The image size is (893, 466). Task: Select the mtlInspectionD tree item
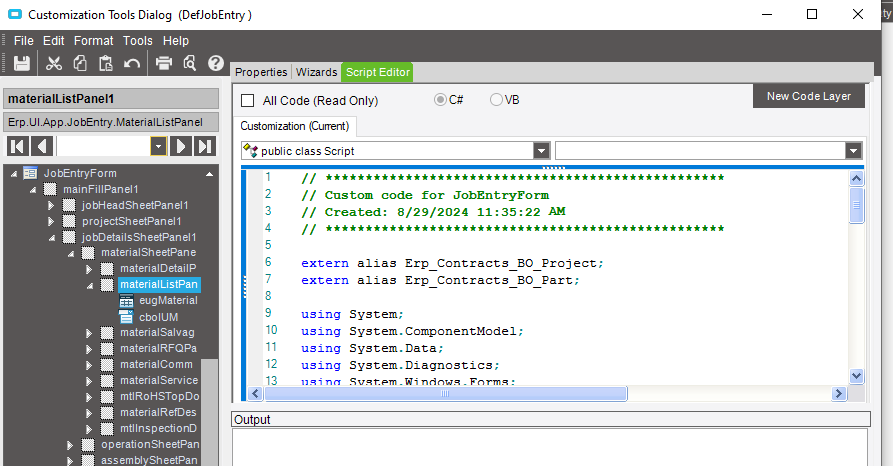(x=158, y=428)
